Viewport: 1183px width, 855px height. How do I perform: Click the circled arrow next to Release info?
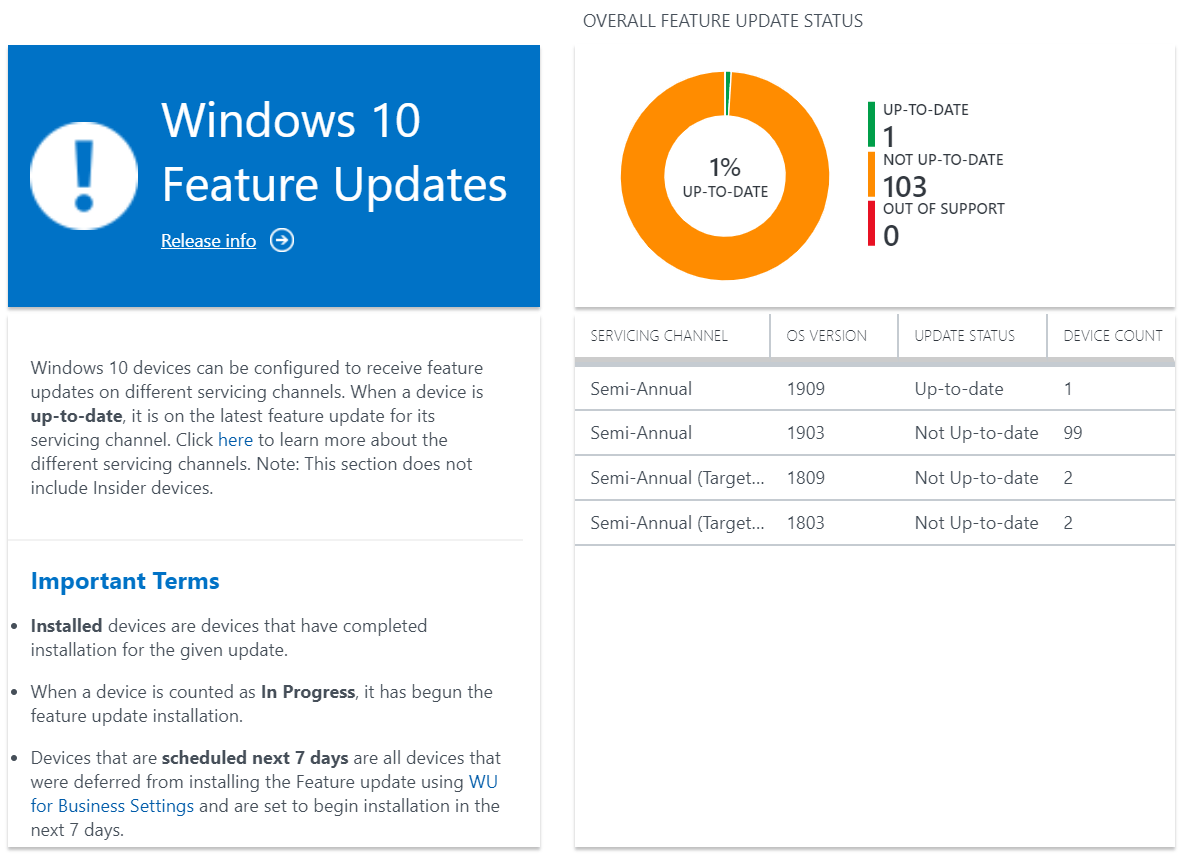pos(281,240)
